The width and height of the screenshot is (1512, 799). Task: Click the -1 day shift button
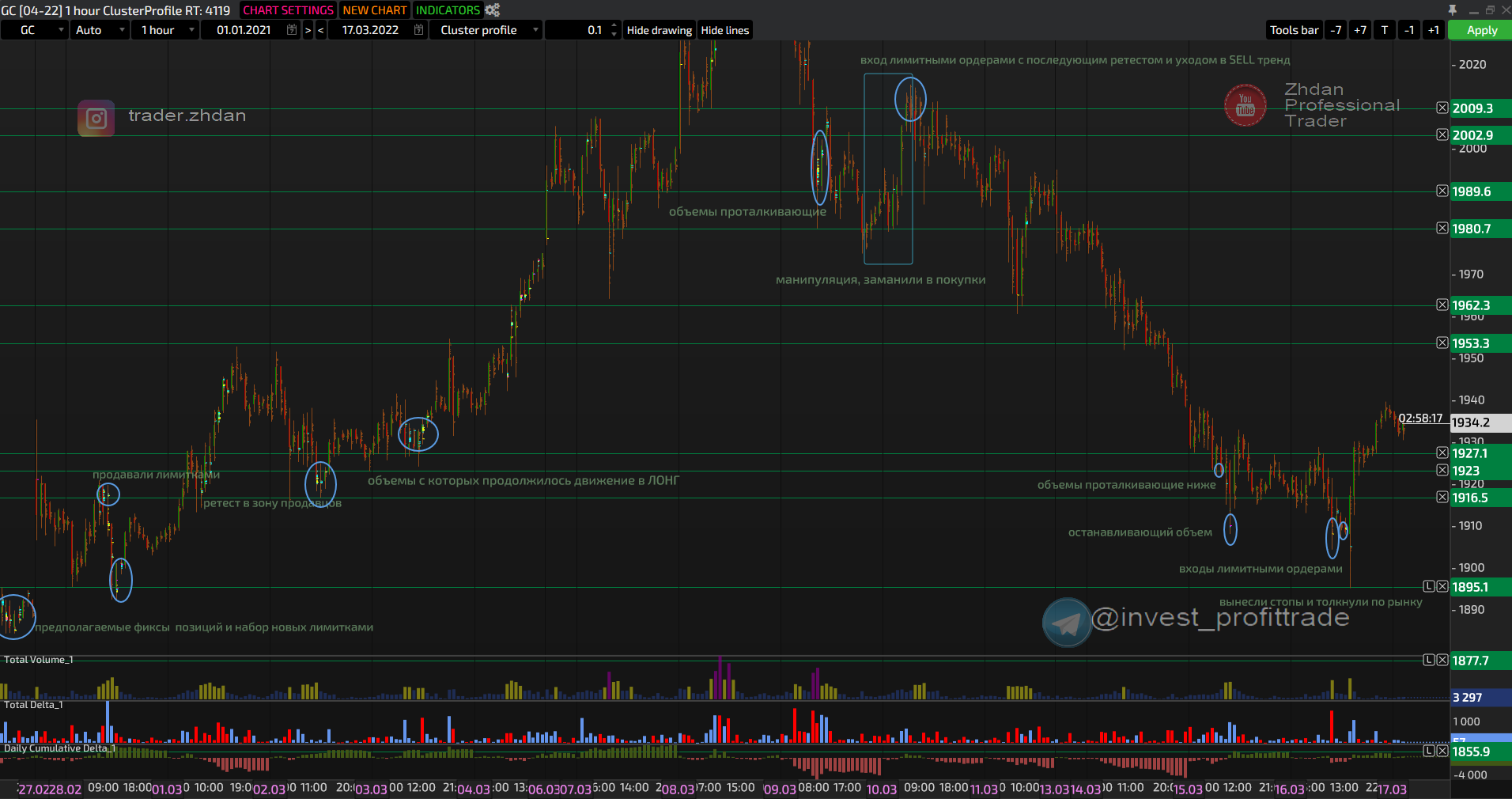pyautogui.click(x=1409, y=30)
